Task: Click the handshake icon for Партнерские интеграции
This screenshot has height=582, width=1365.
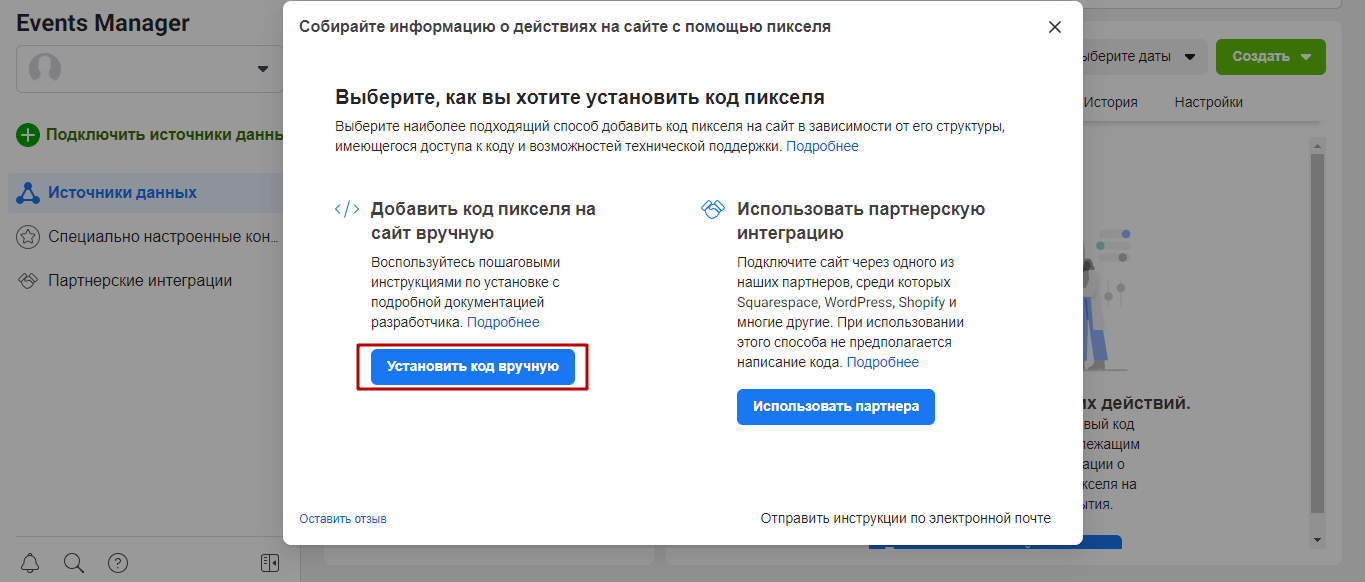Action: point(28,281)
